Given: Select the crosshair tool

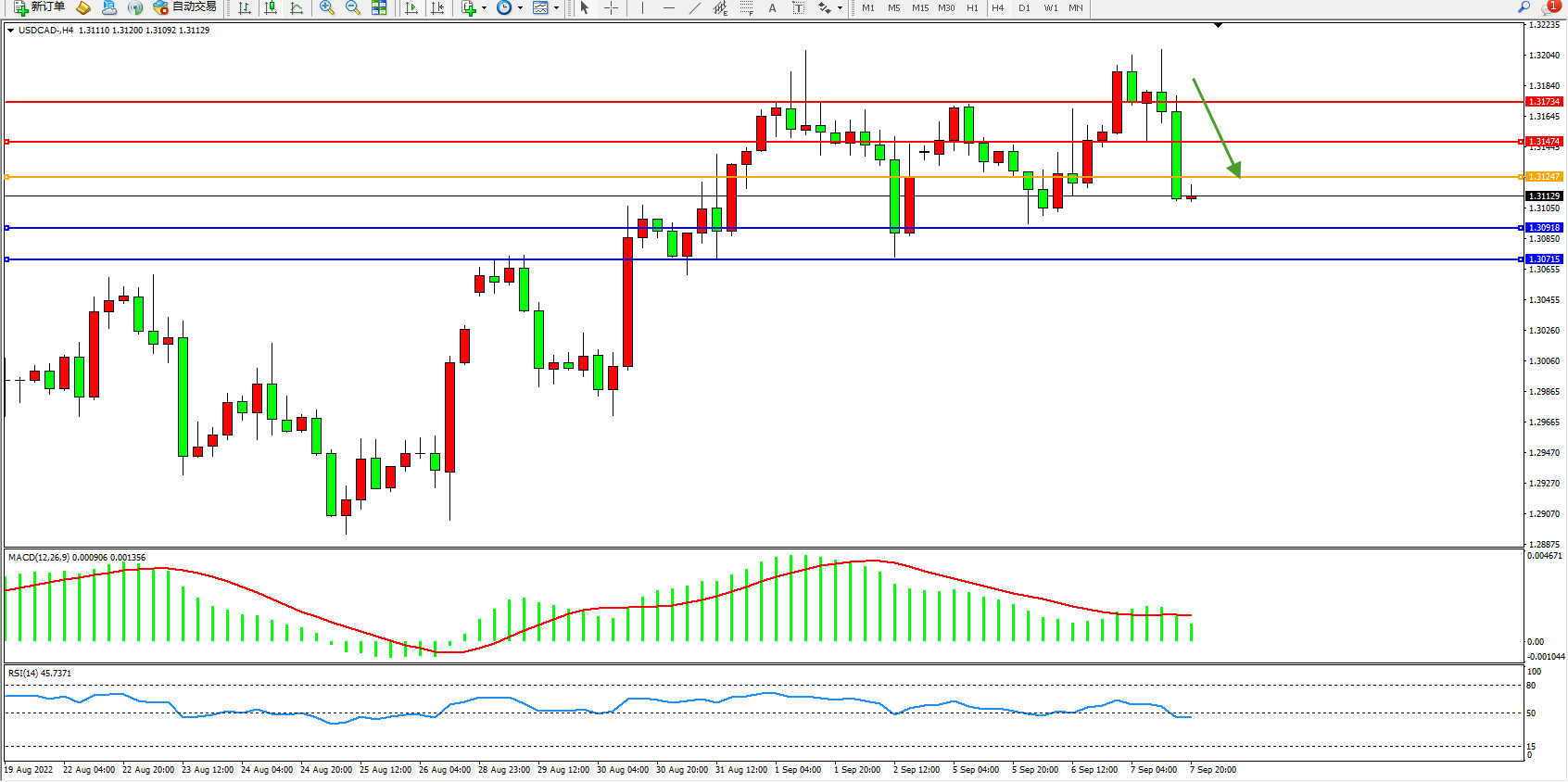Looking at the screenshot, I should 611,7.
